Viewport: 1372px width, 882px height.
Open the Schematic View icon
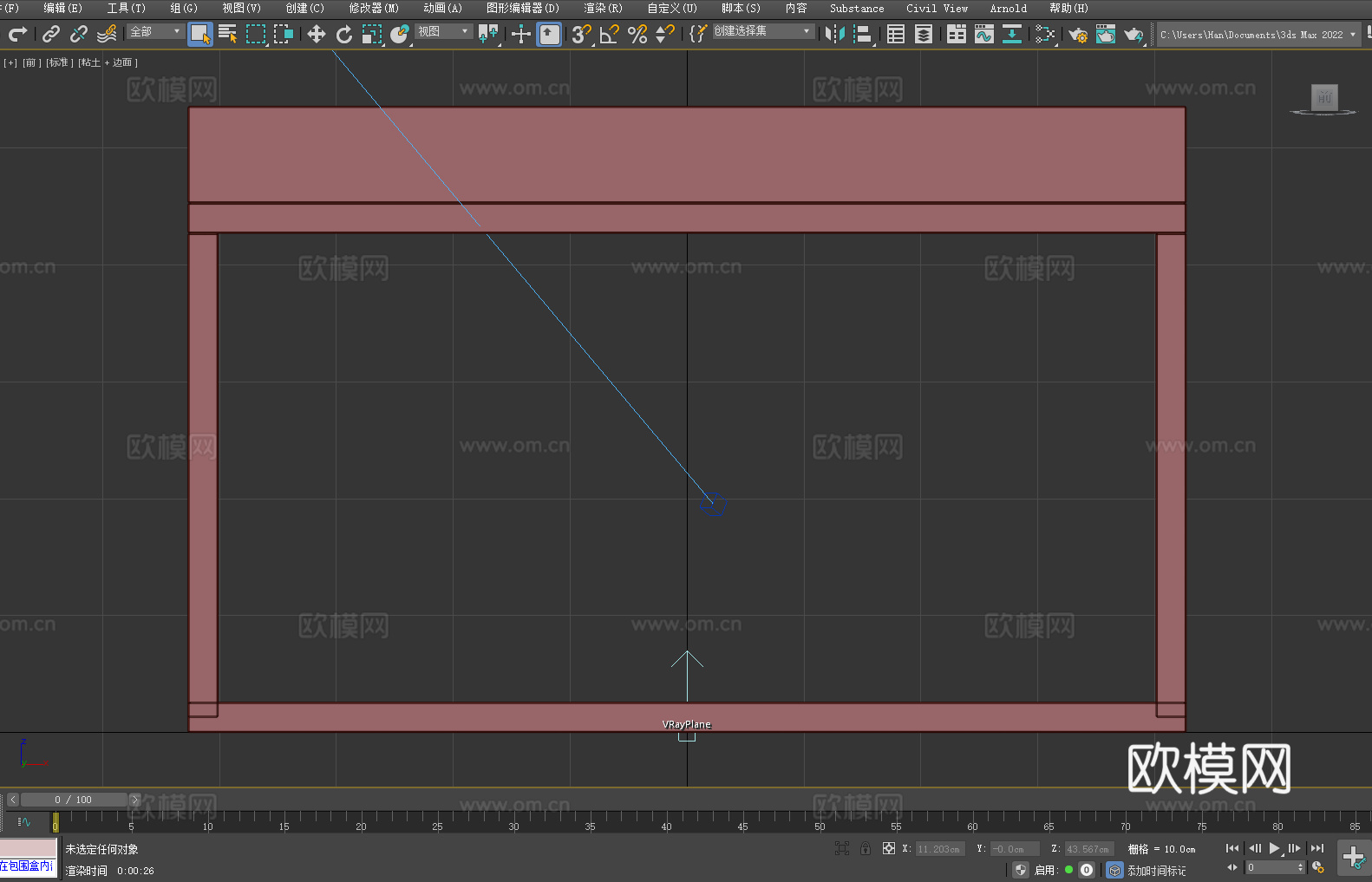click(x=1012, y=34)
